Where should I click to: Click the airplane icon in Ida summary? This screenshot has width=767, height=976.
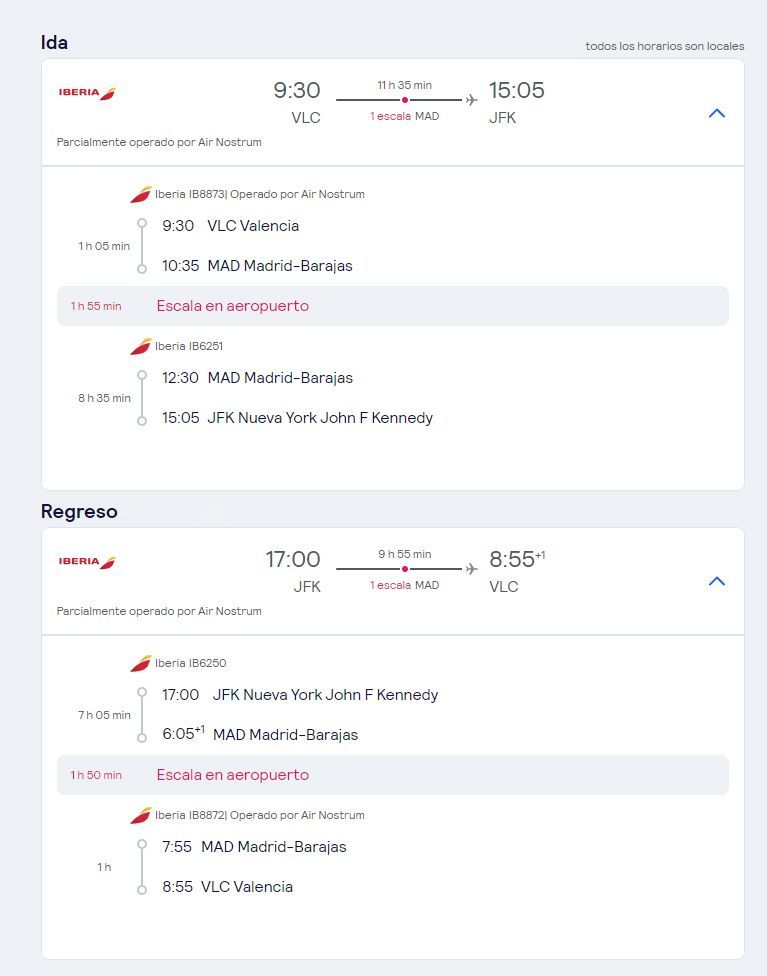pos(471,100)
